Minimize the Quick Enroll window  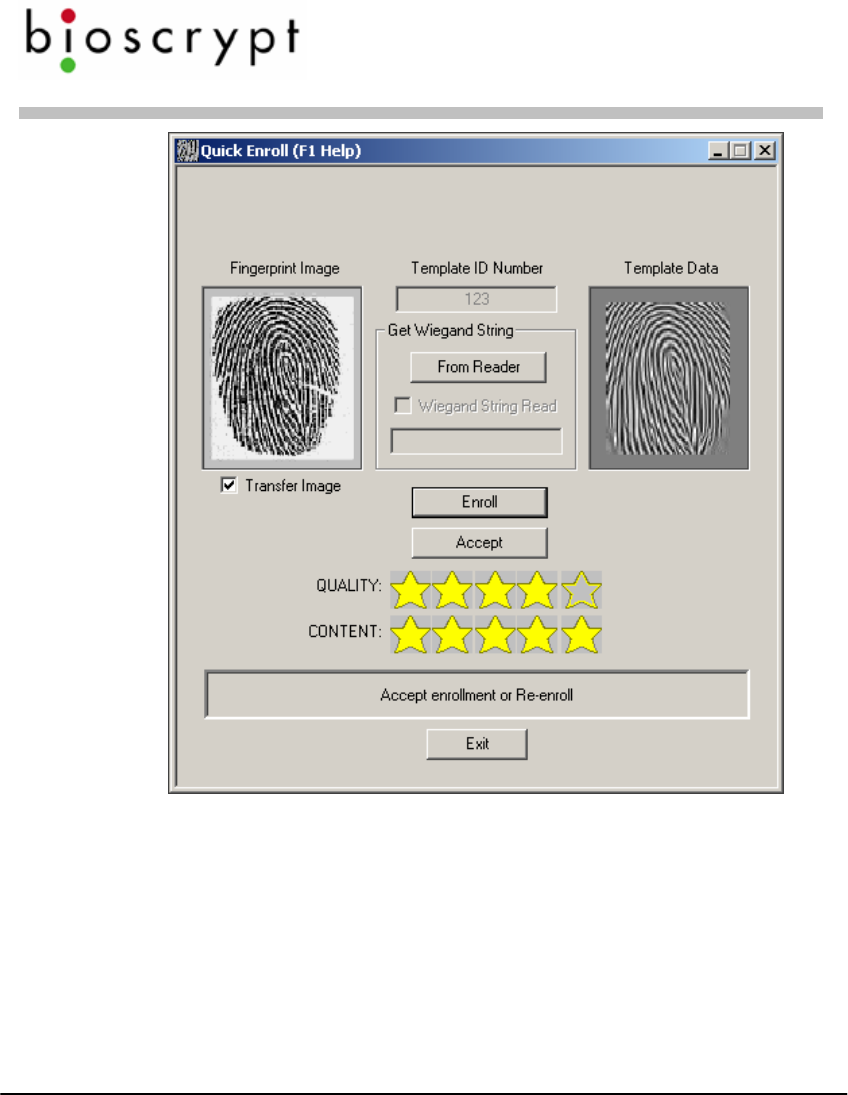(719, 150)
